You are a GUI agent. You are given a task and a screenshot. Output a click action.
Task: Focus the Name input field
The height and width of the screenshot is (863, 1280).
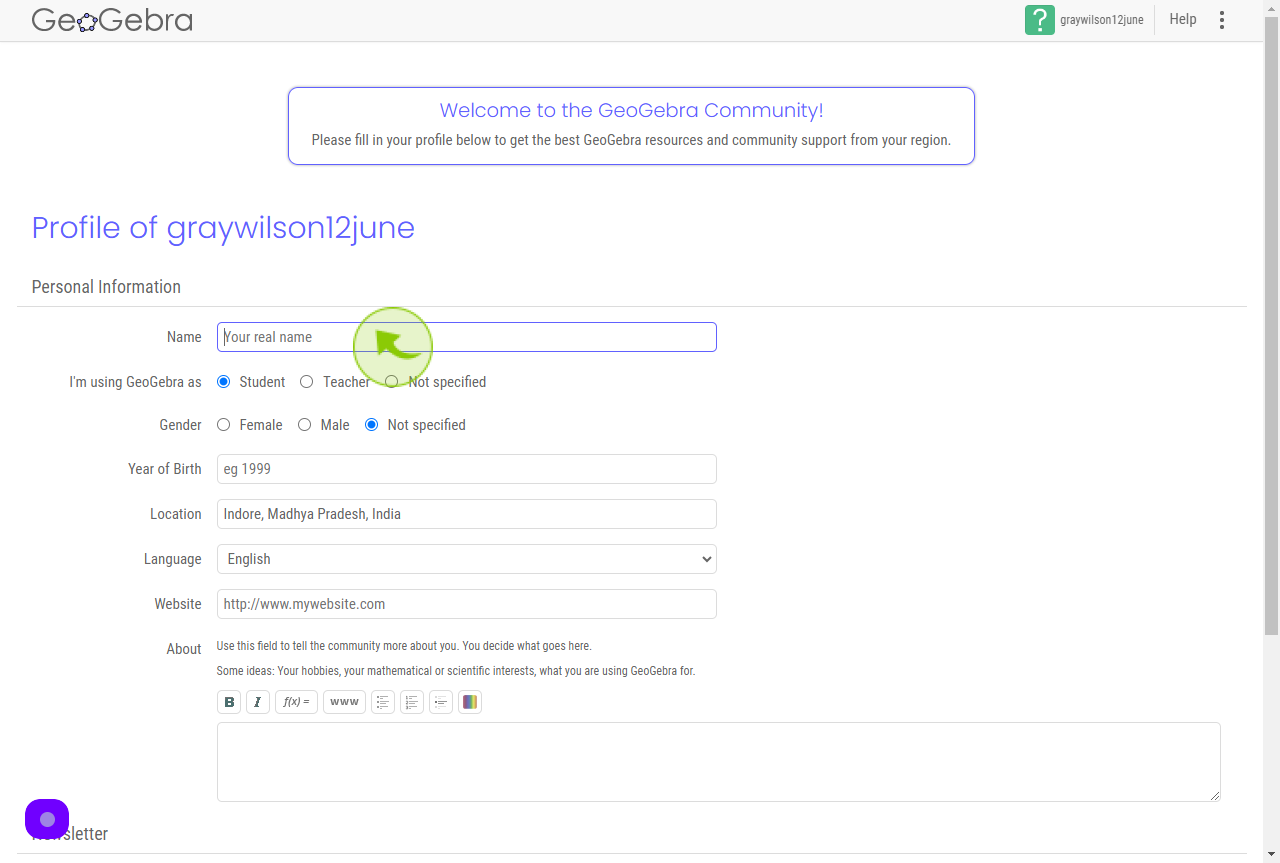click(467, 337)
